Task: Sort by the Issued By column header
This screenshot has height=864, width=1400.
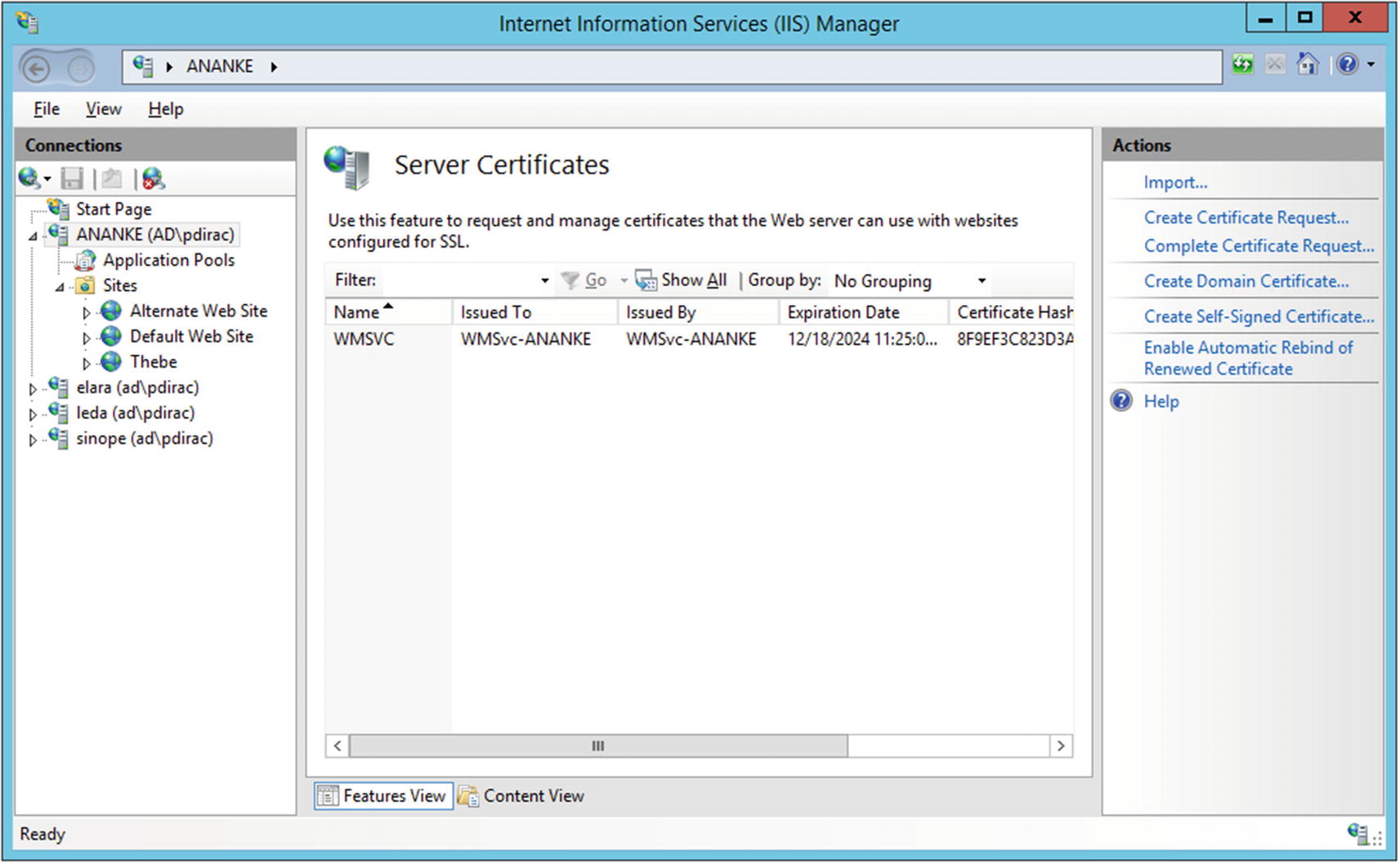Action: tap(698, 312)
